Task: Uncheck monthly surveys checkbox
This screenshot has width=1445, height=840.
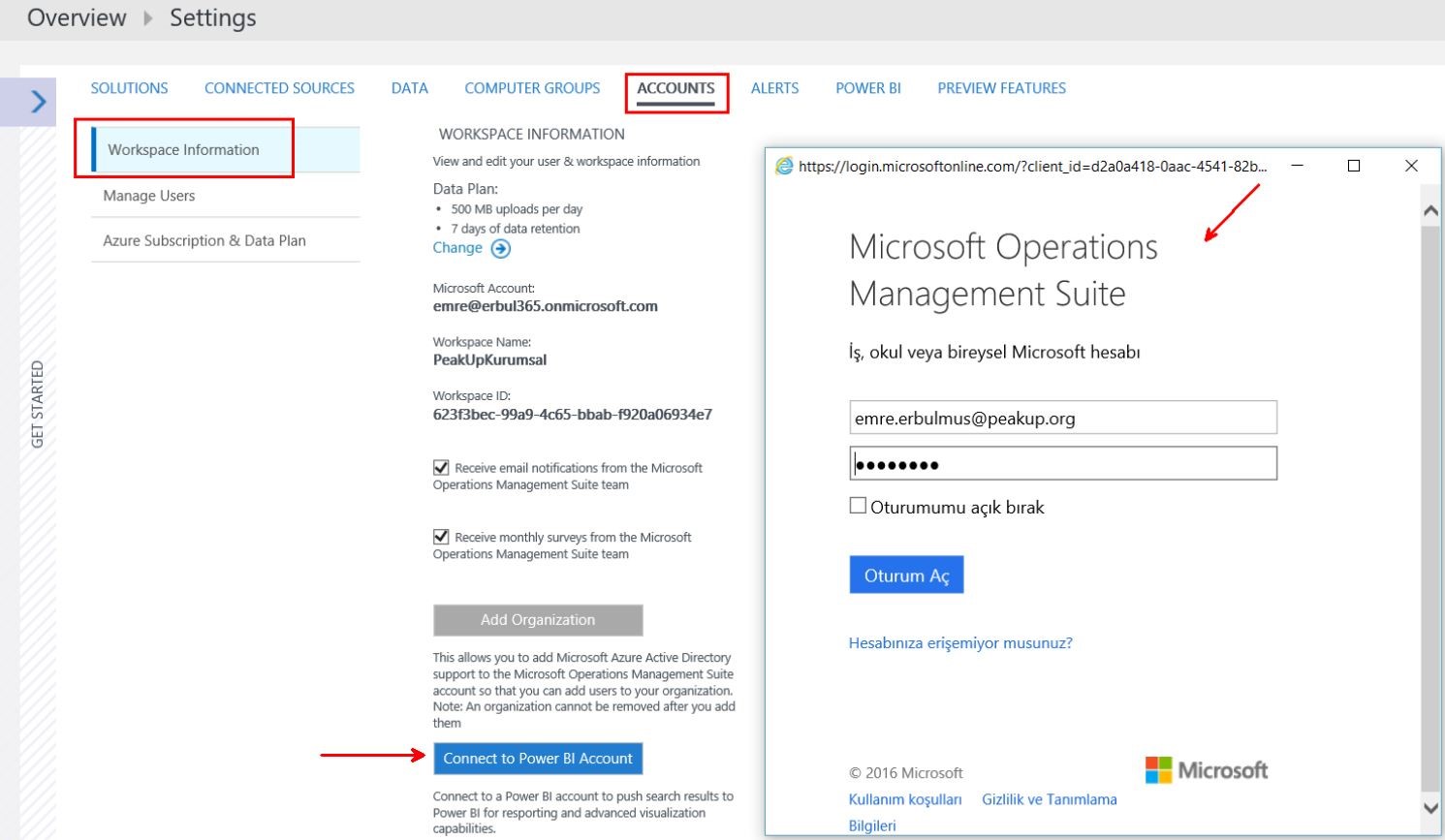Action: (441, 536)
